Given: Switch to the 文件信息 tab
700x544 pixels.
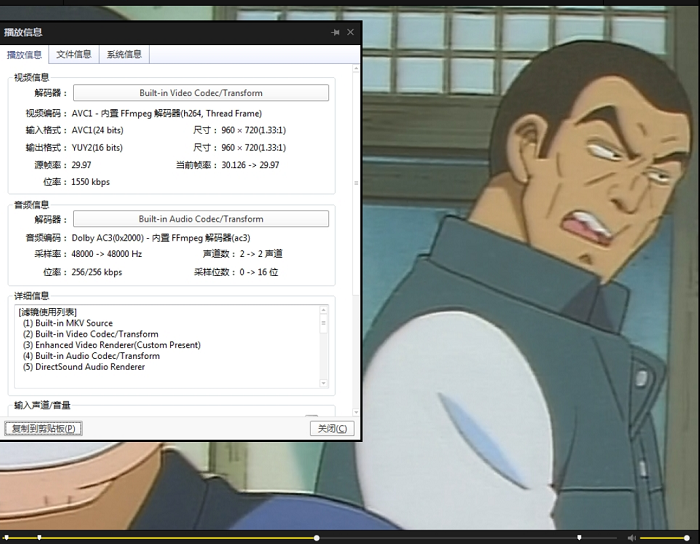Looking at the screenshot, I should 74,55.
